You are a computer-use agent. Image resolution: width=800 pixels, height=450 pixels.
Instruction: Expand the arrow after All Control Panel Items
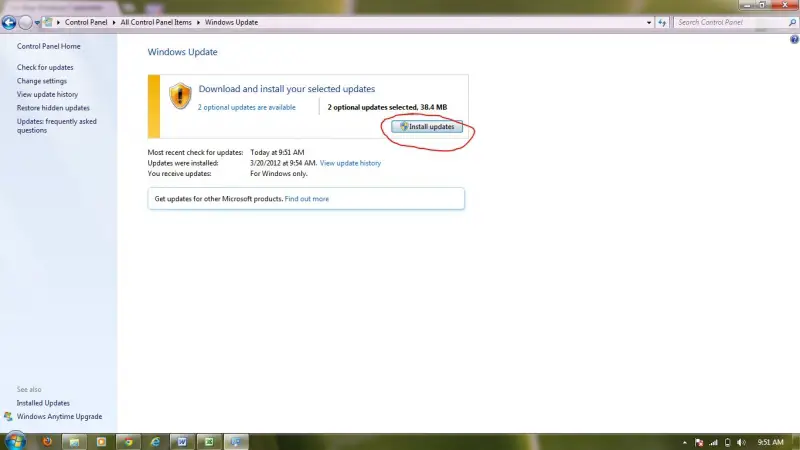coord(198,22)
